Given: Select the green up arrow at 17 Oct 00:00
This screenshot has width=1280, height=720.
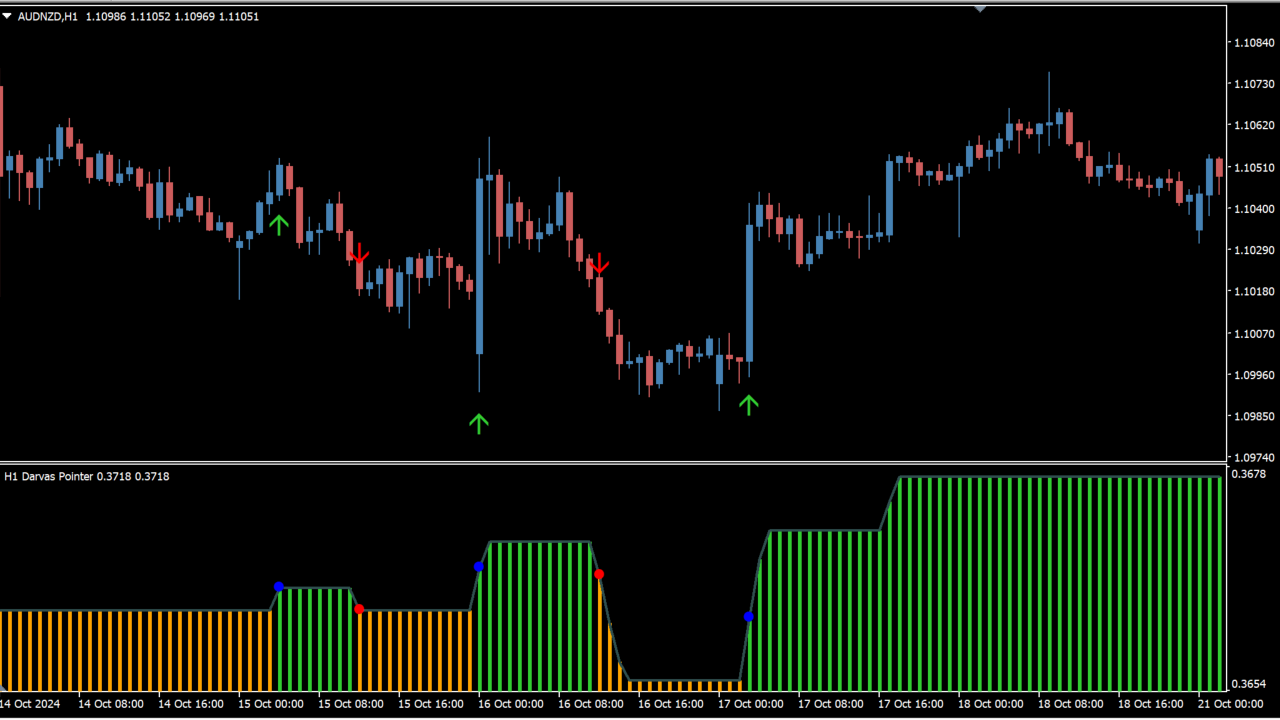Looking at the screenshot, I should (x=749, y=404).
